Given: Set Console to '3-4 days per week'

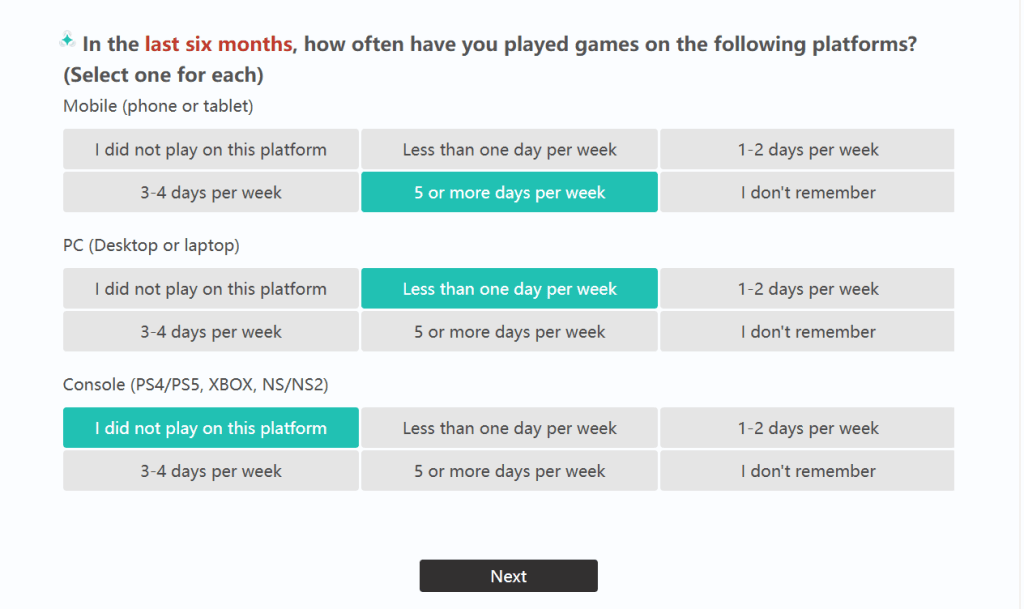Looking at the screenshot, I should 210,471.
